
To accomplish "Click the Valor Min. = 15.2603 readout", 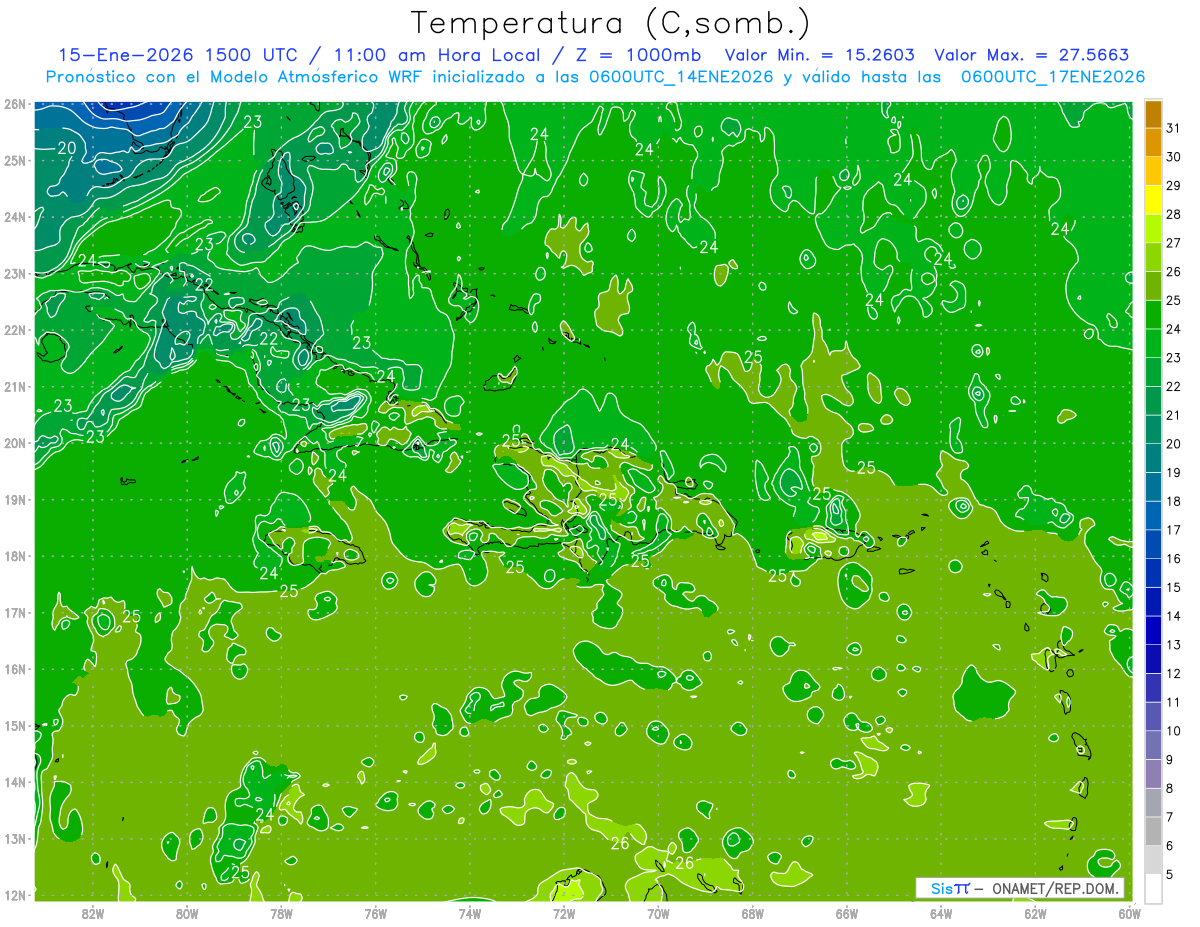I will [x=819, y=55].
